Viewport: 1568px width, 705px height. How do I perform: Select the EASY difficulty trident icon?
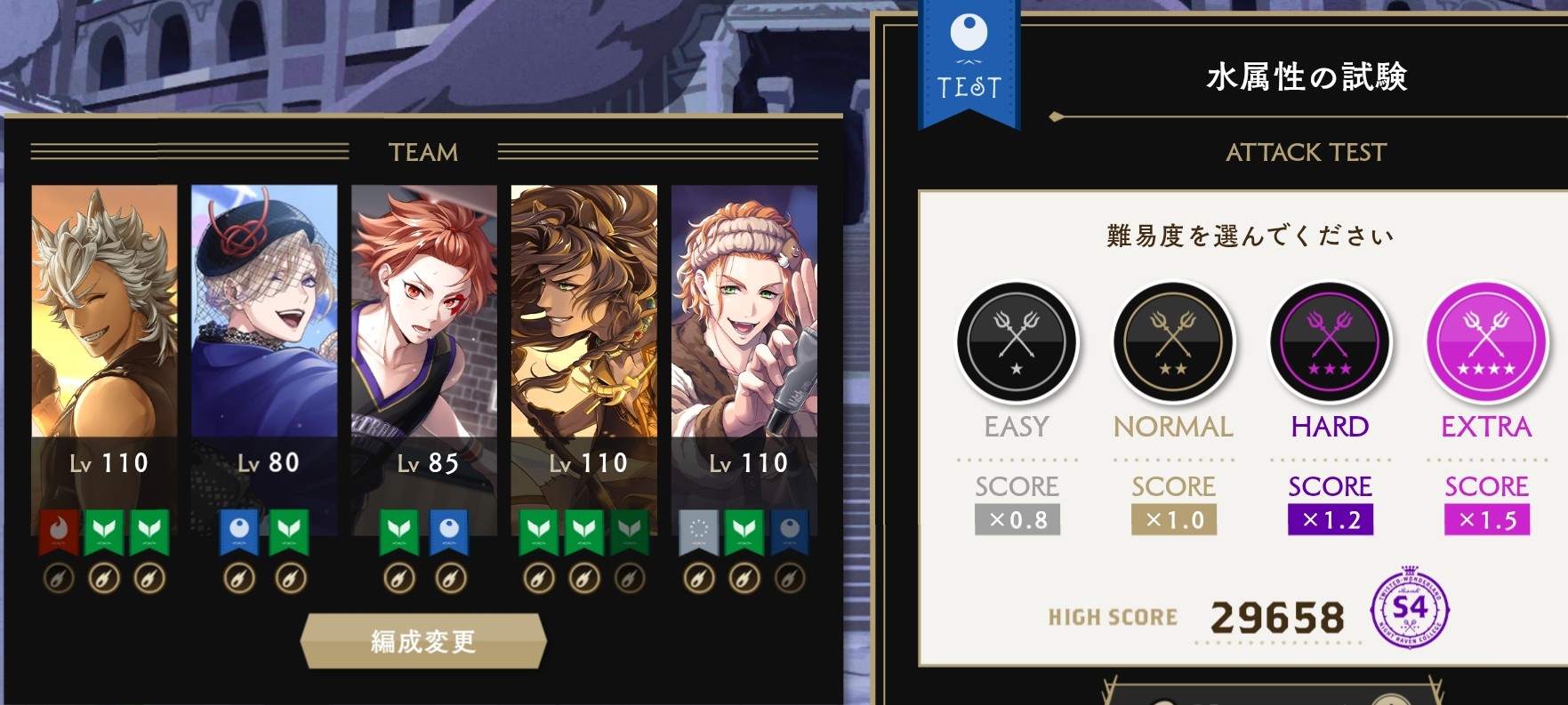click(1017, 342)
